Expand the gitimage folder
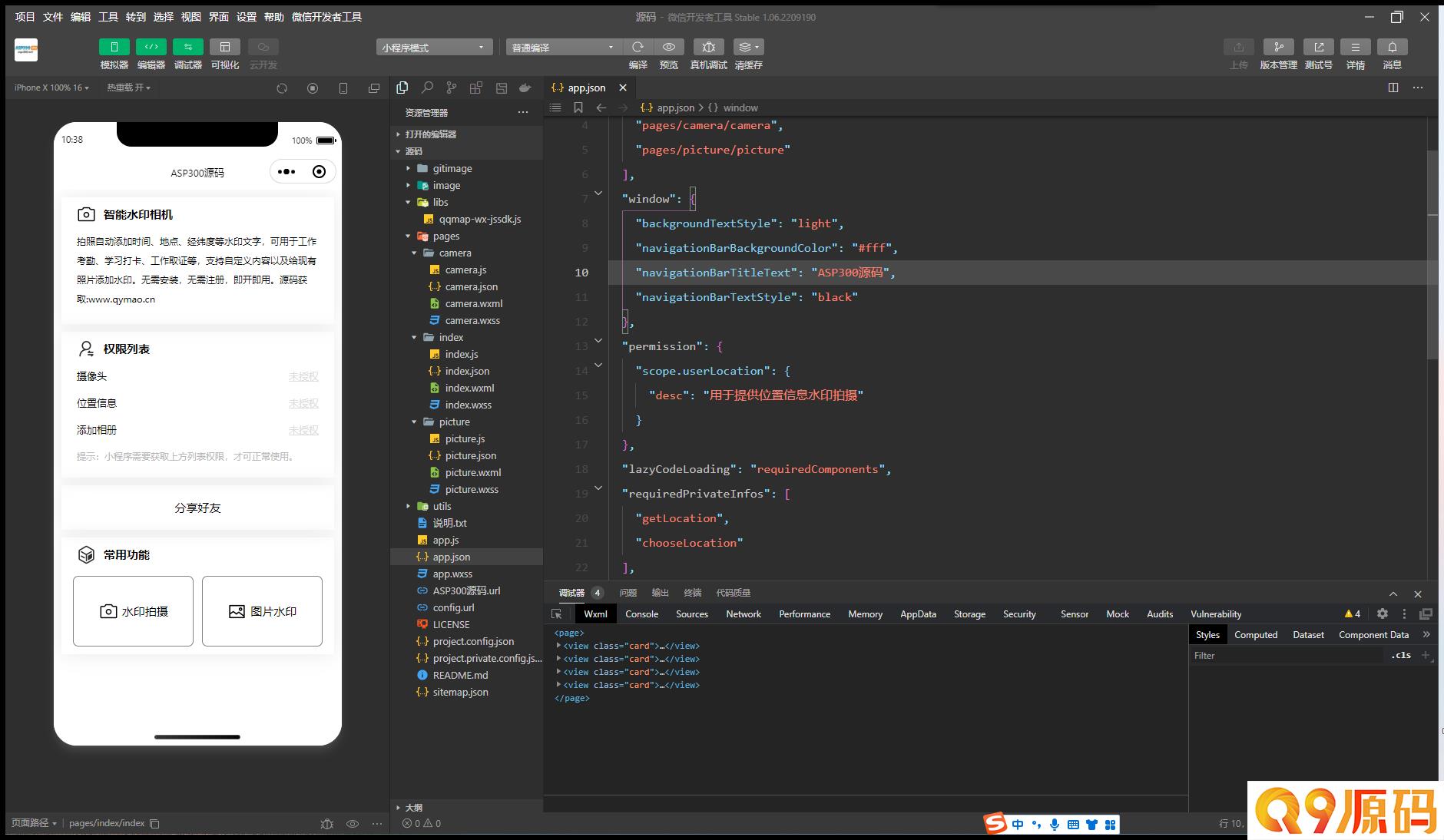Screen dimensions: 1444x840 (408, 168)
